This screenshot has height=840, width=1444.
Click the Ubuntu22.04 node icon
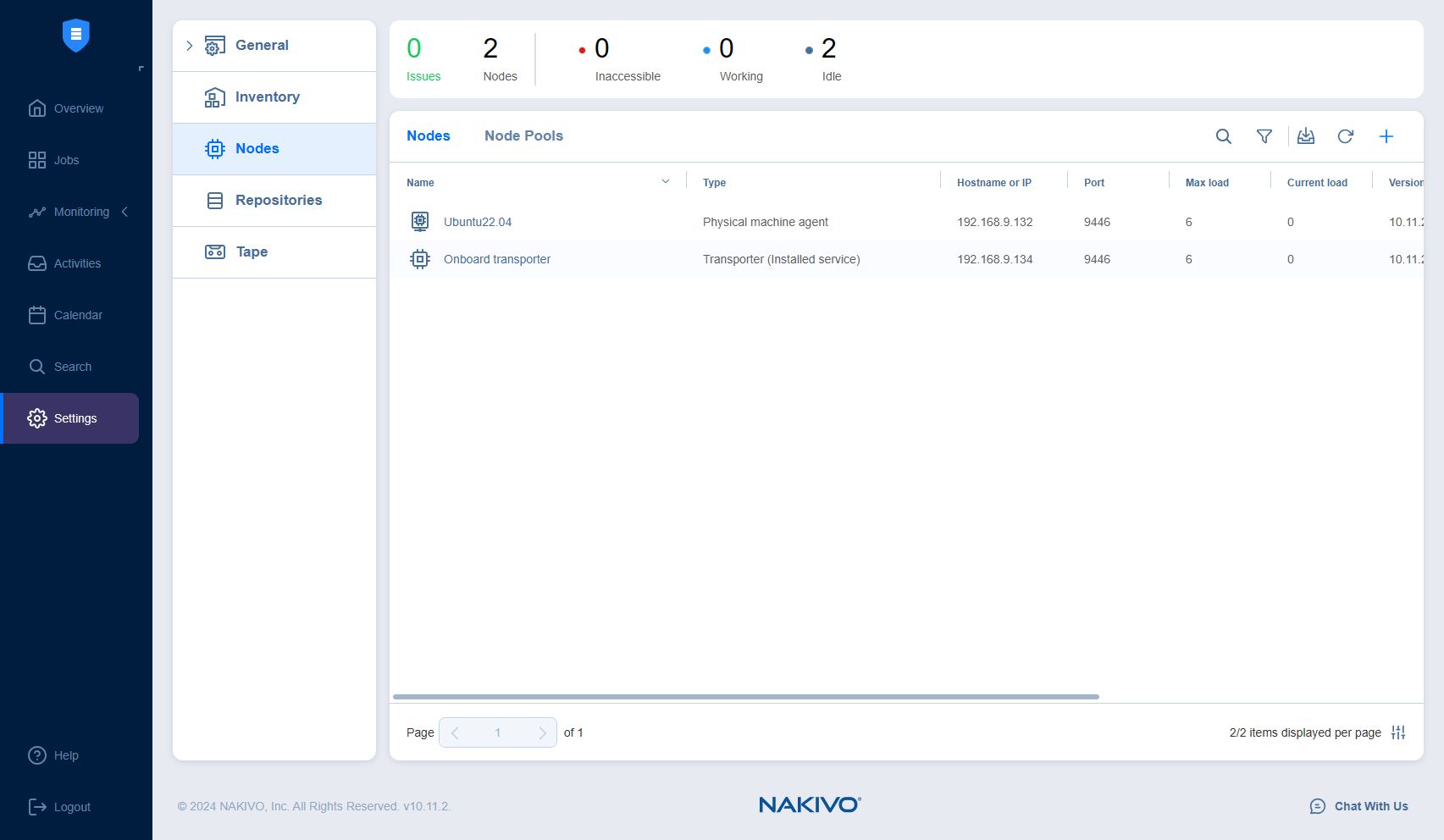[420, 222]
